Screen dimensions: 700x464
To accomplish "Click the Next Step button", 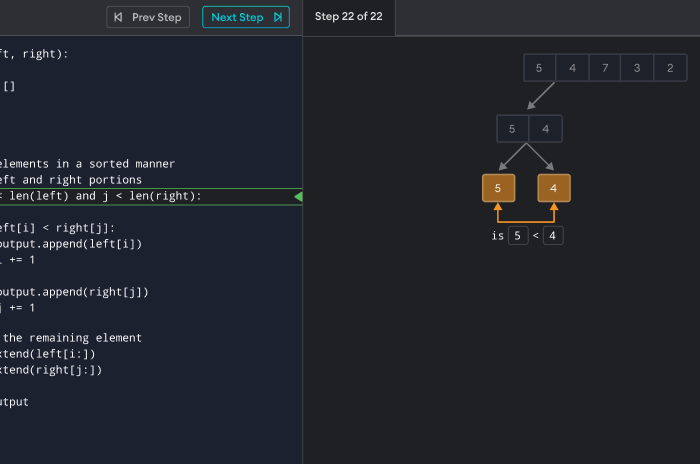I will pos(245,17).
